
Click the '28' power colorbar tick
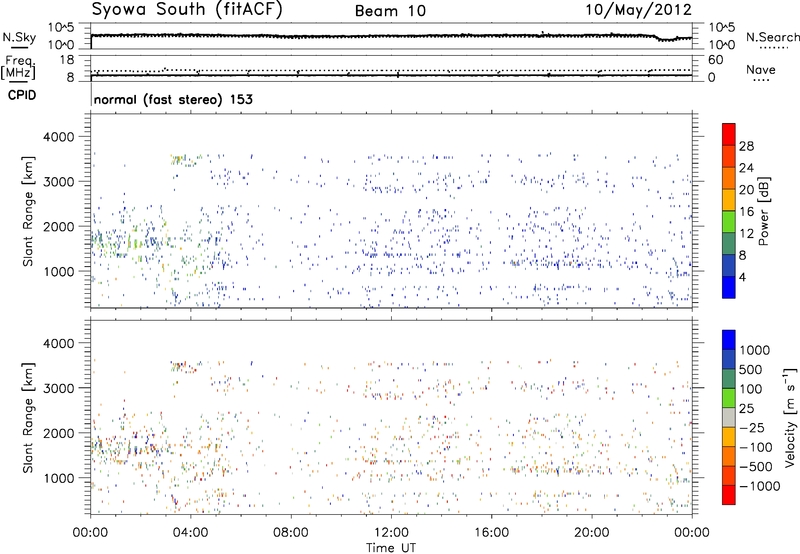[x=746, y=146]
